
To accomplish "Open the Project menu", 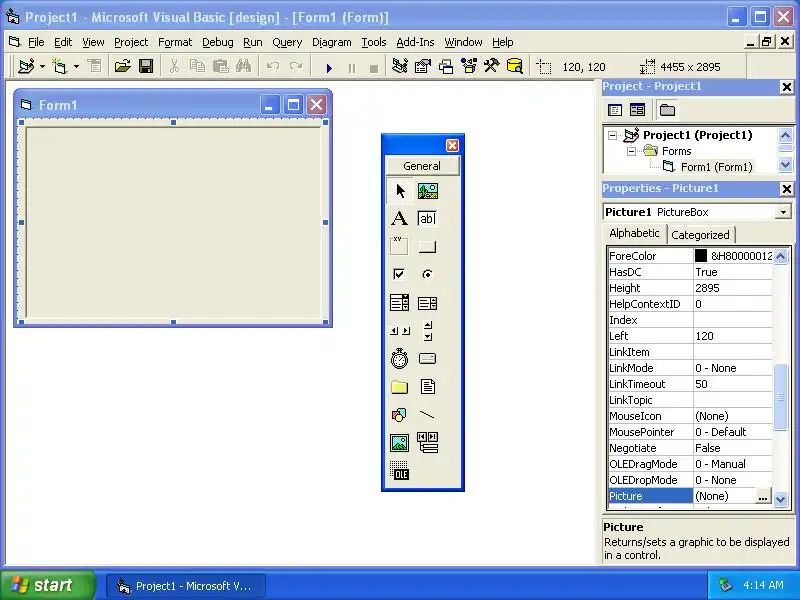I will pyautogui.click(x=131, y=42).
